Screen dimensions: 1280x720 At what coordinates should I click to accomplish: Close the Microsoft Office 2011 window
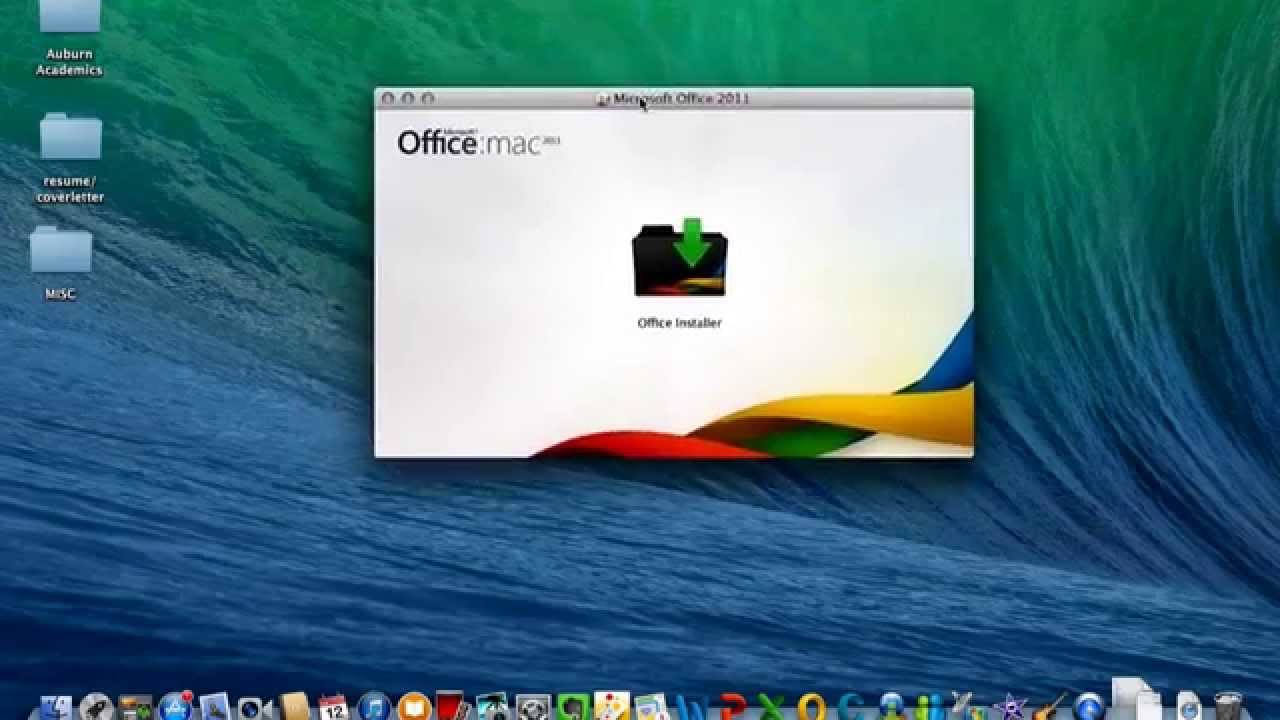[x=388, y=98]
